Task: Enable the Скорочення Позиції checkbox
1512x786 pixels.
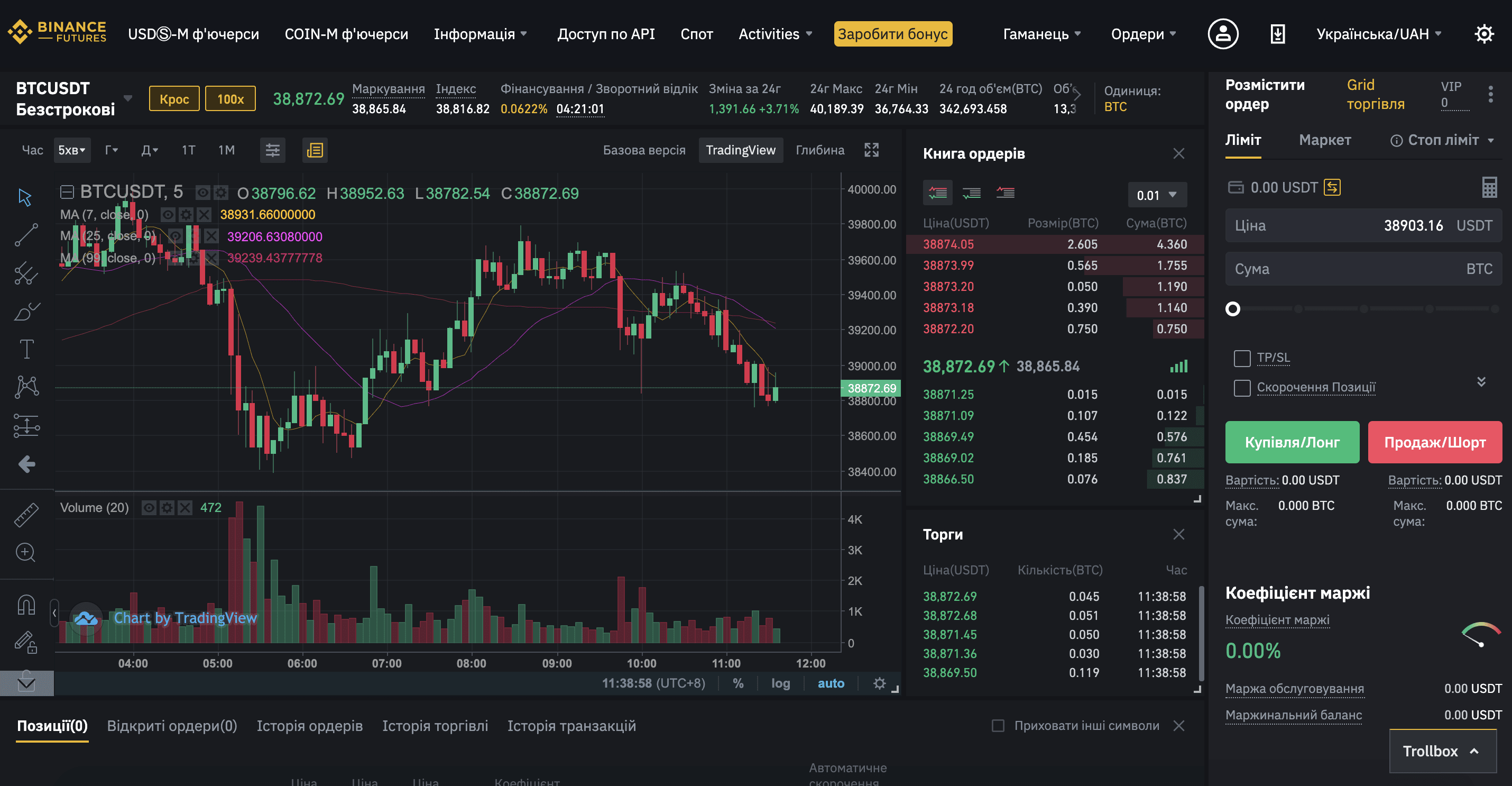Action: tap(1242, 388)
